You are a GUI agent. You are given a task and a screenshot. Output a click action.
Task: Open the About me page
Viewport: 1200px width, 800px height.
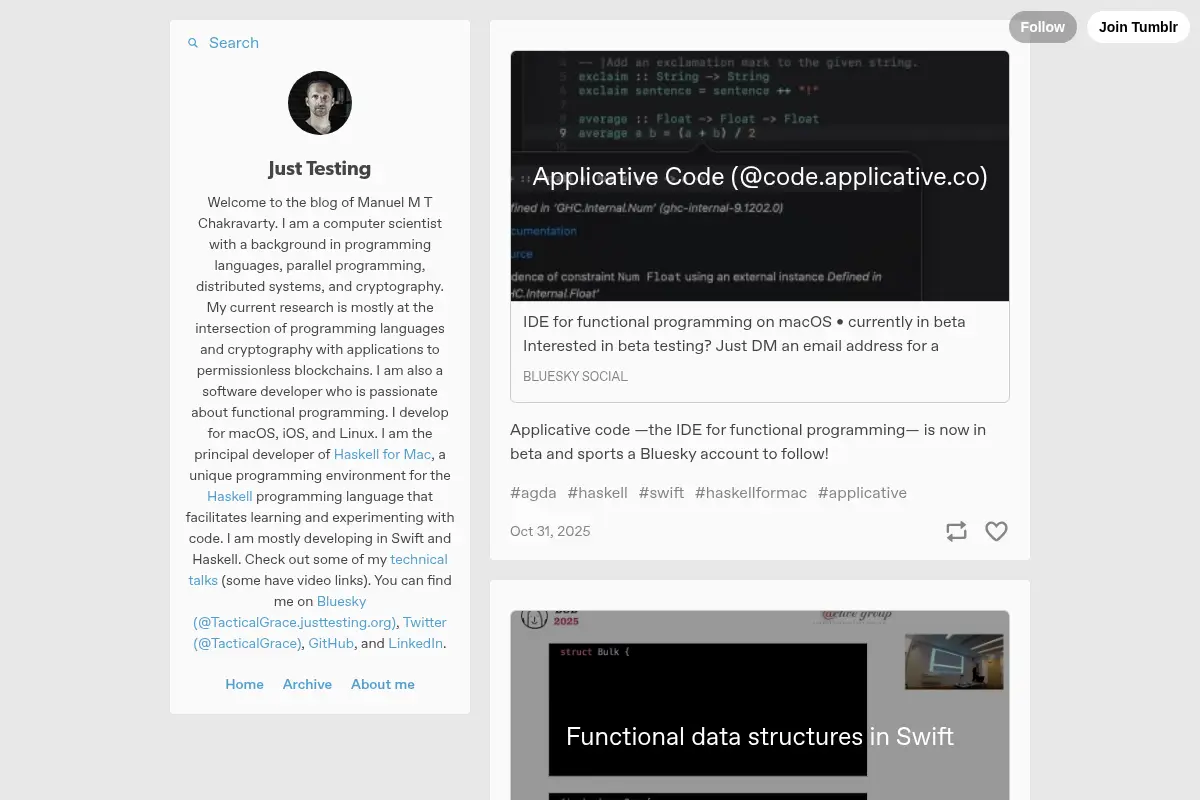click(x=383, y=684)
